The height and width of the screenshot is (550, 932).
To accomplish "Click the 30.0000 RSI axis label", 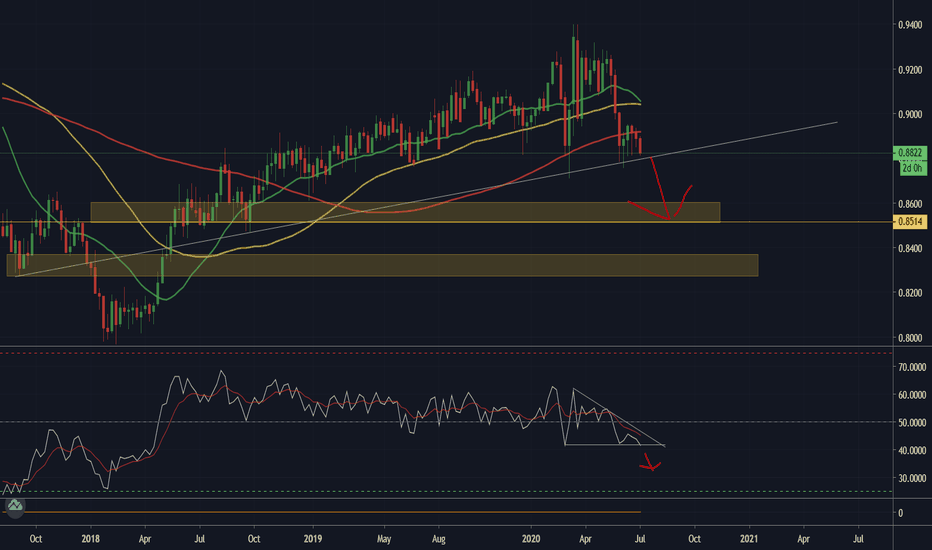I will (x=912, y=478).
